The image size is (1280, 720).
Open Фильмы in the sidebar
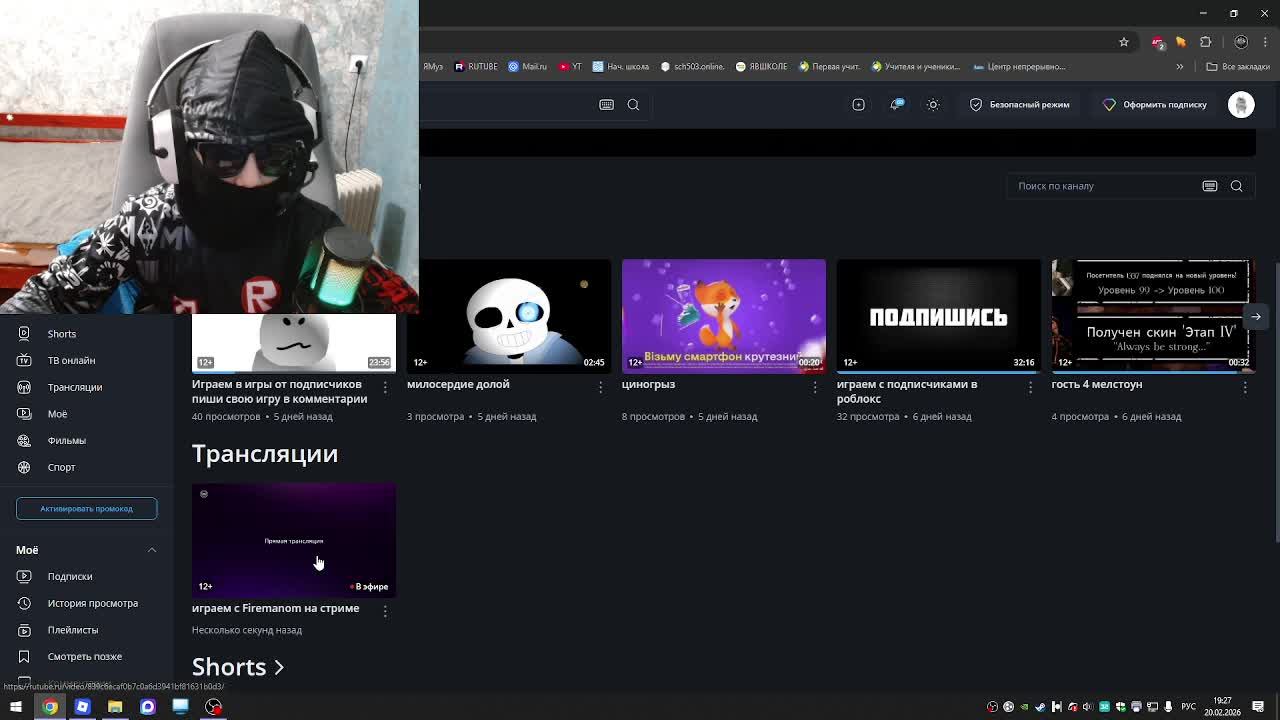[66, 440]
